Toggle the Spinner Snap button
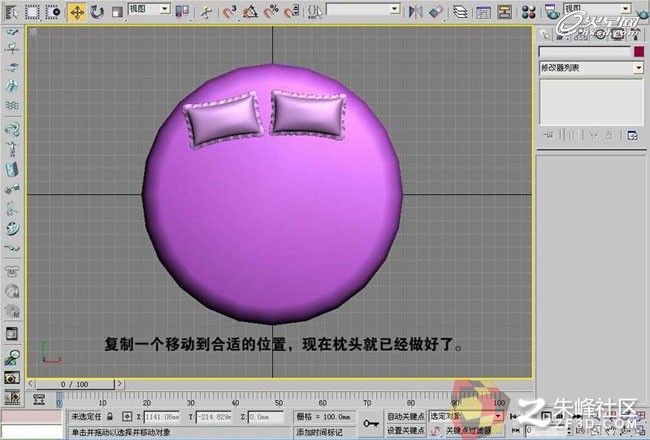The image size is (650, 440). click(x=292, y=12)
